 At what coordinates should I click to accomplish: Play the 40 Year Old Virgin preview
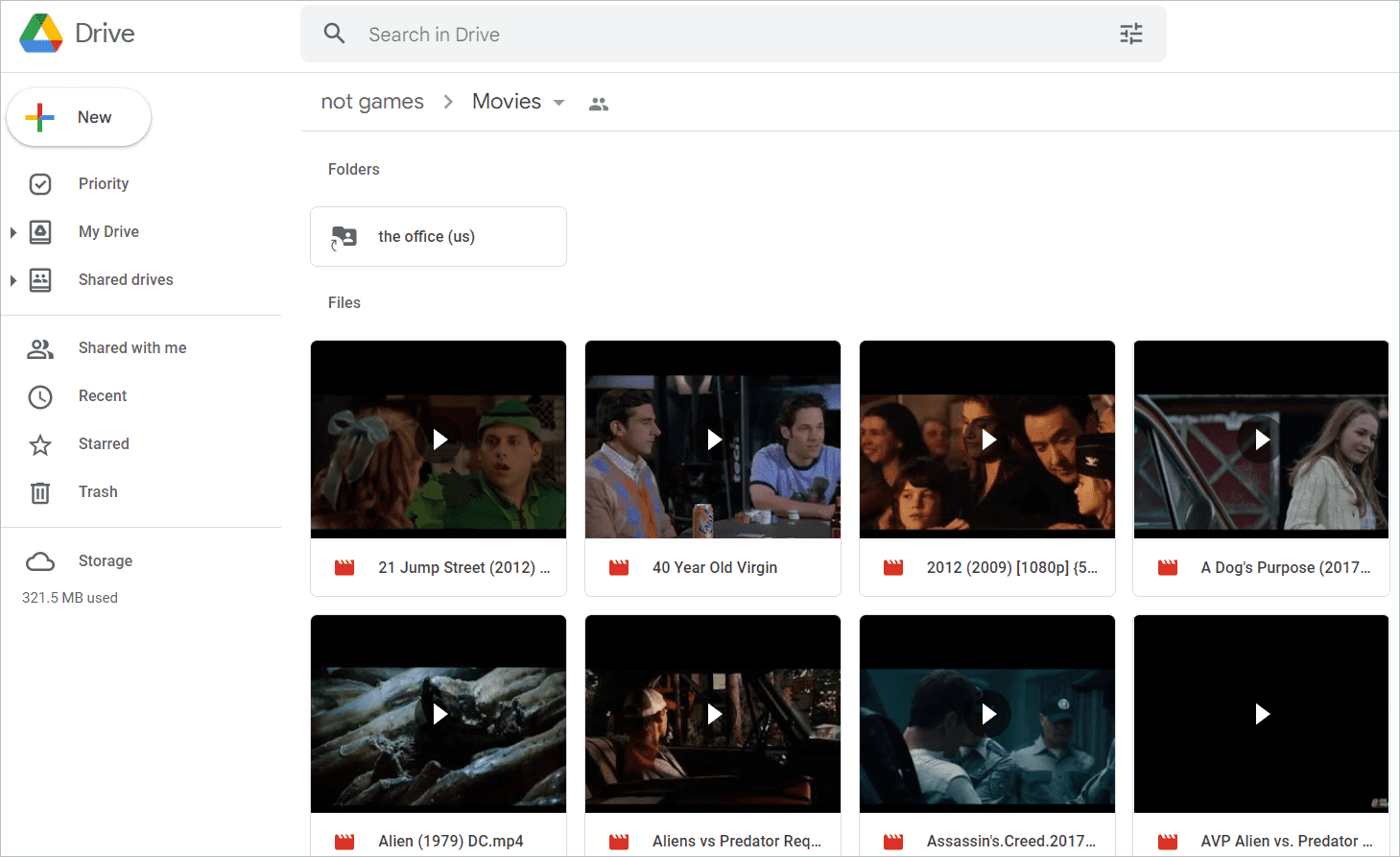pyautogui.click(x=714, y=440)
